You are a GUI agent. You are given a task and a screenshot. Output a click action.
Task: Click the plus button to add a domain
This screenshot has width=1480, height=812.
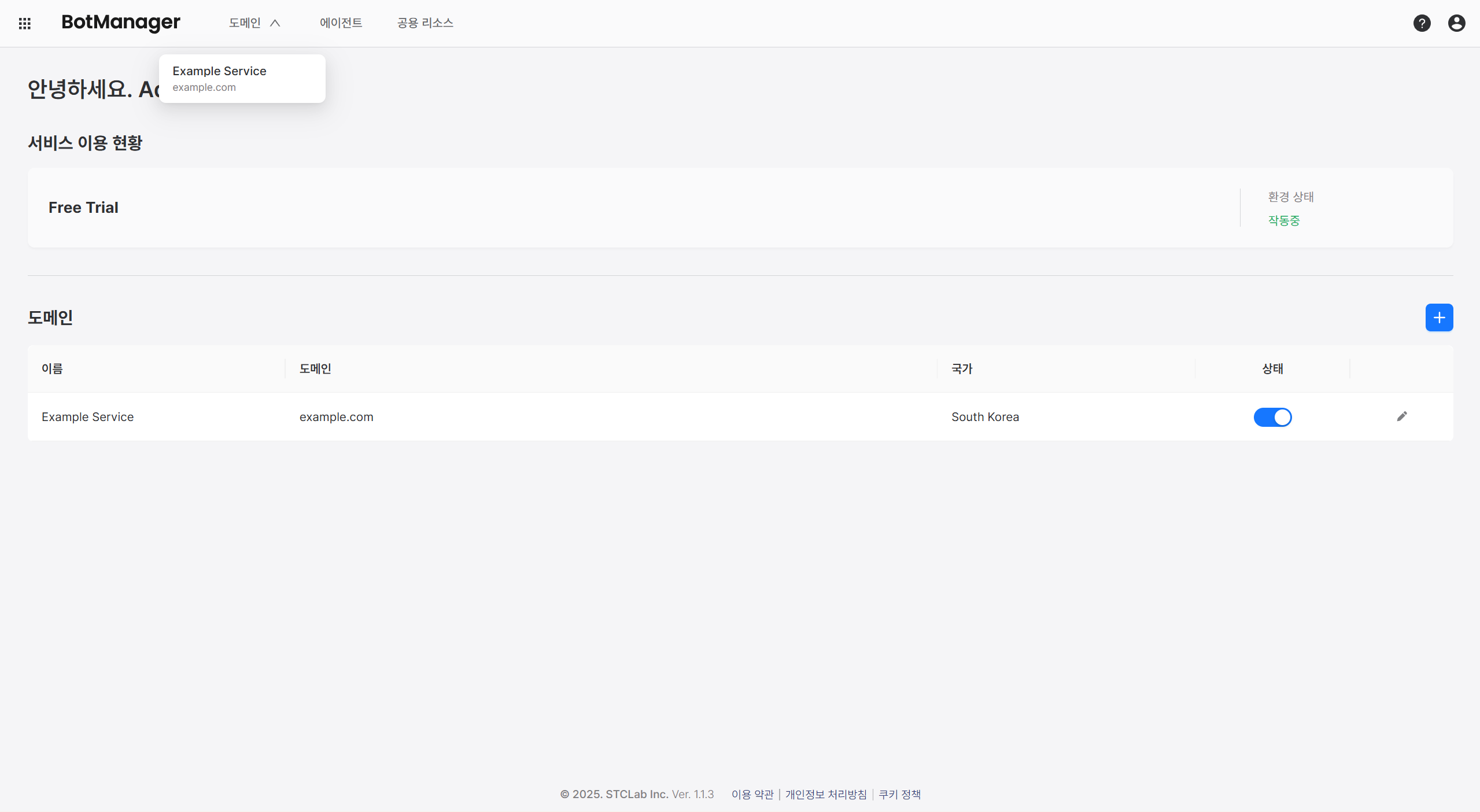click(1439, 317)
